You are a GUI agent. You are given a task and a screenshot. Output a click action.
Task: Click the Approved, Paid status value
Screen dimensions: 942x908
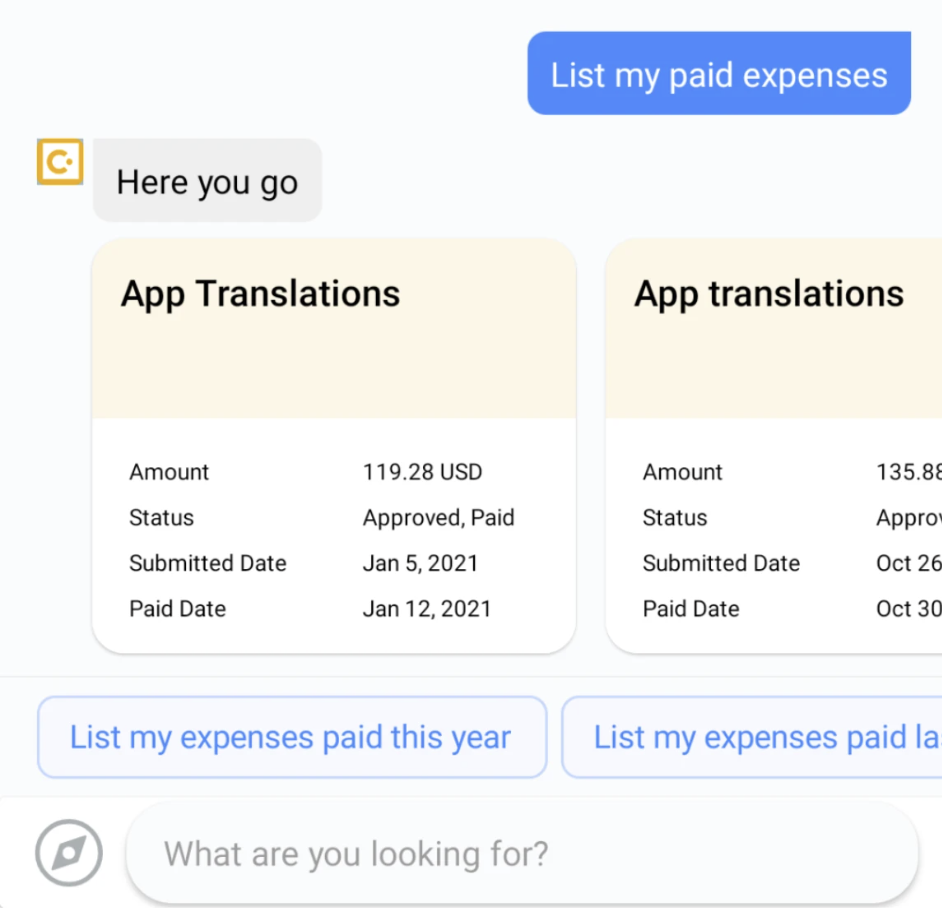click(439, 517)
